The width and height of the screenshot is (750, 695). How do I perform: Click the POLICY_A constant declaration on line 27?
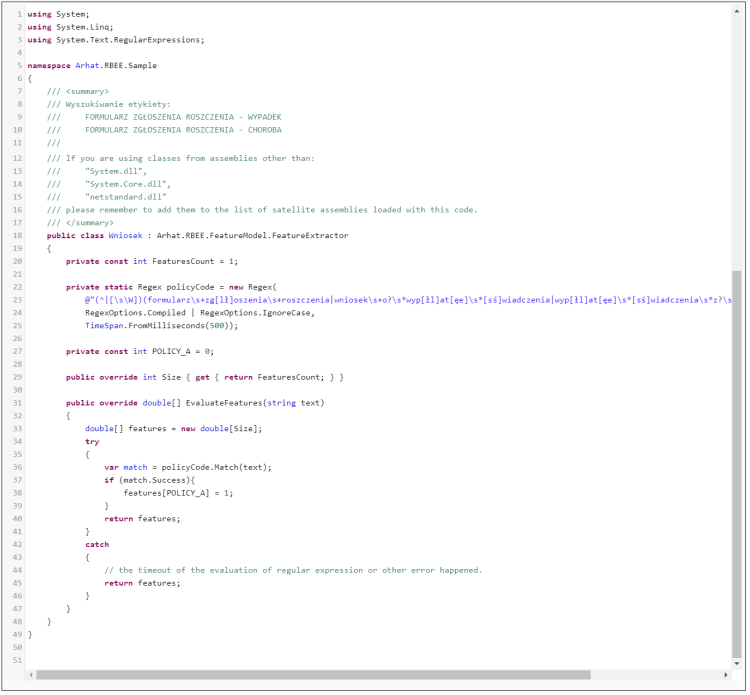[175, 352]
